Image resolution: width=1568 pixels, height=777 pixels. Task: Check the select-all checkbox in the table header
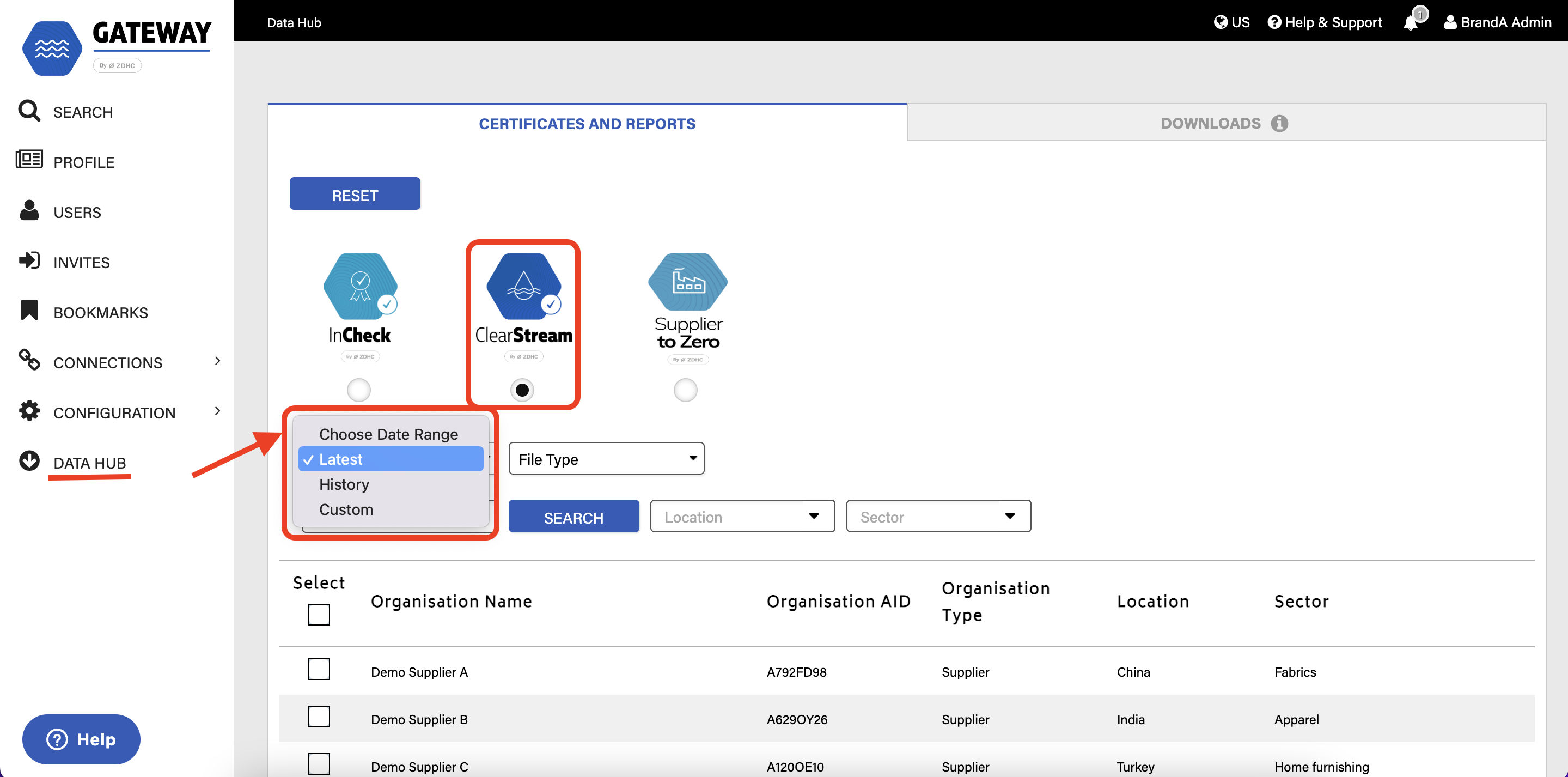(x=319, y=615)
